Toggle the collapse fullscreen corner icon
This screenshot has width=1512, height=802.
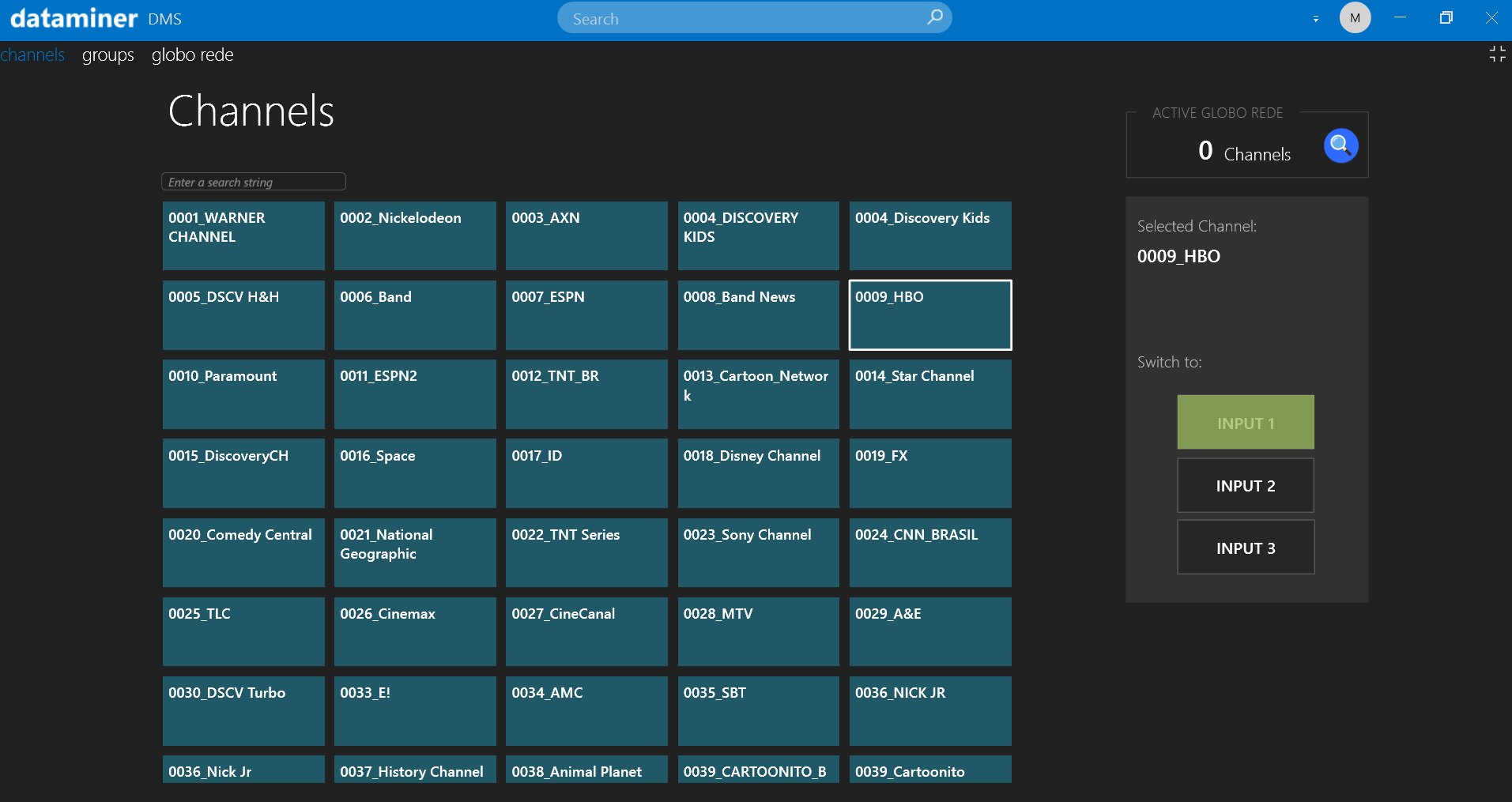pyautogui.click(x=1497, y=54)
